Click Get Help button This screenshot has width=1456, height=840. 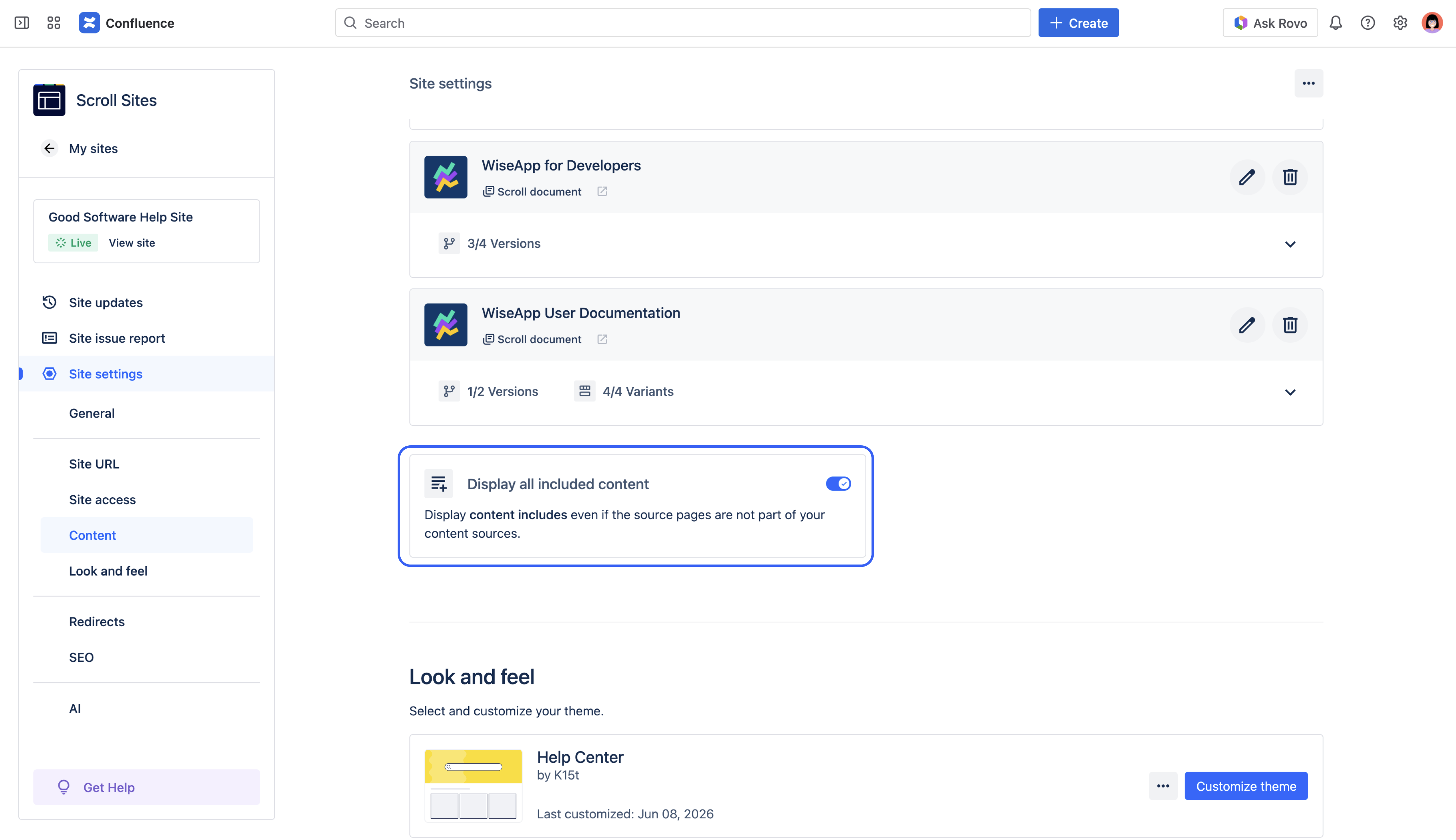tap(147, 787)
